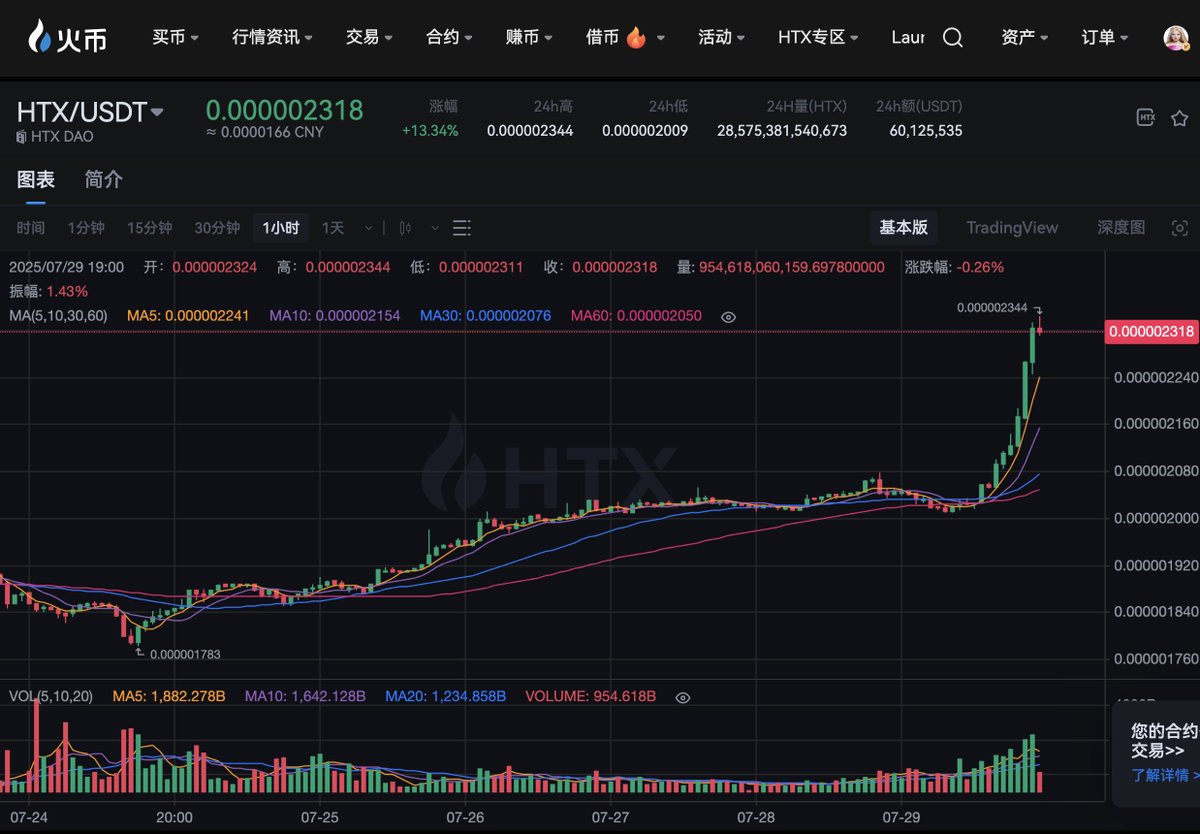Screen dimensions: 1200x834
Task: Click the MA10: 0.000002154 value
Action: pyautogui.click(x=335, y=316)
